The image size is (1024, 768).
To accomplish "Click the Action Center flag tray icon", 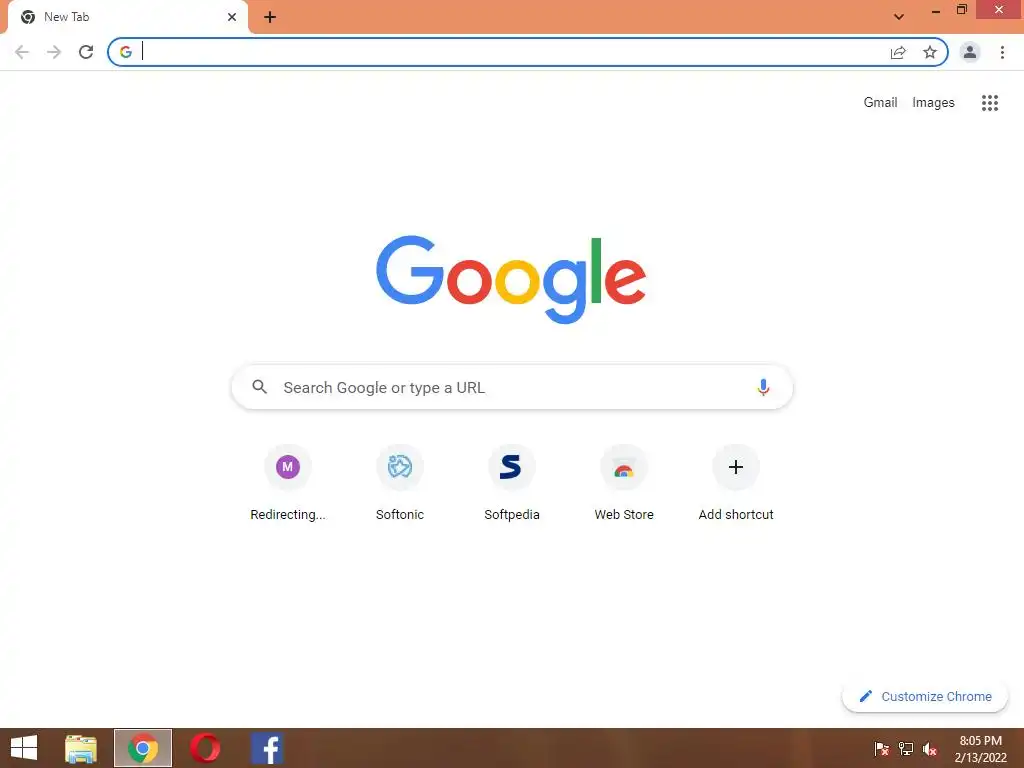I will click(882, 749).
